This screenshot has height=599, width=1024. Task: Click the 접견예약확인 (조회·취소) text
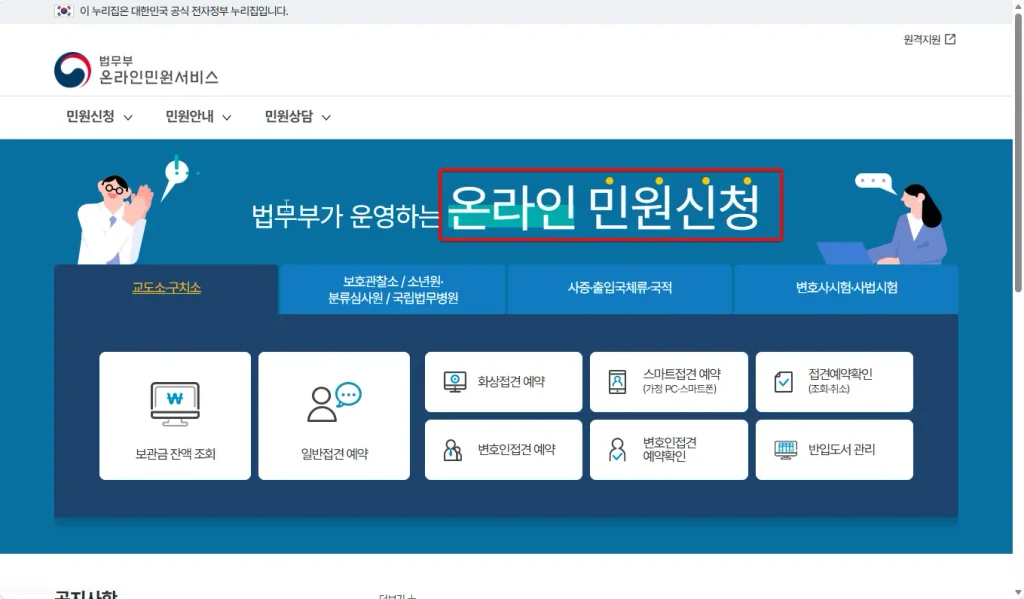(x=840, y=380)
